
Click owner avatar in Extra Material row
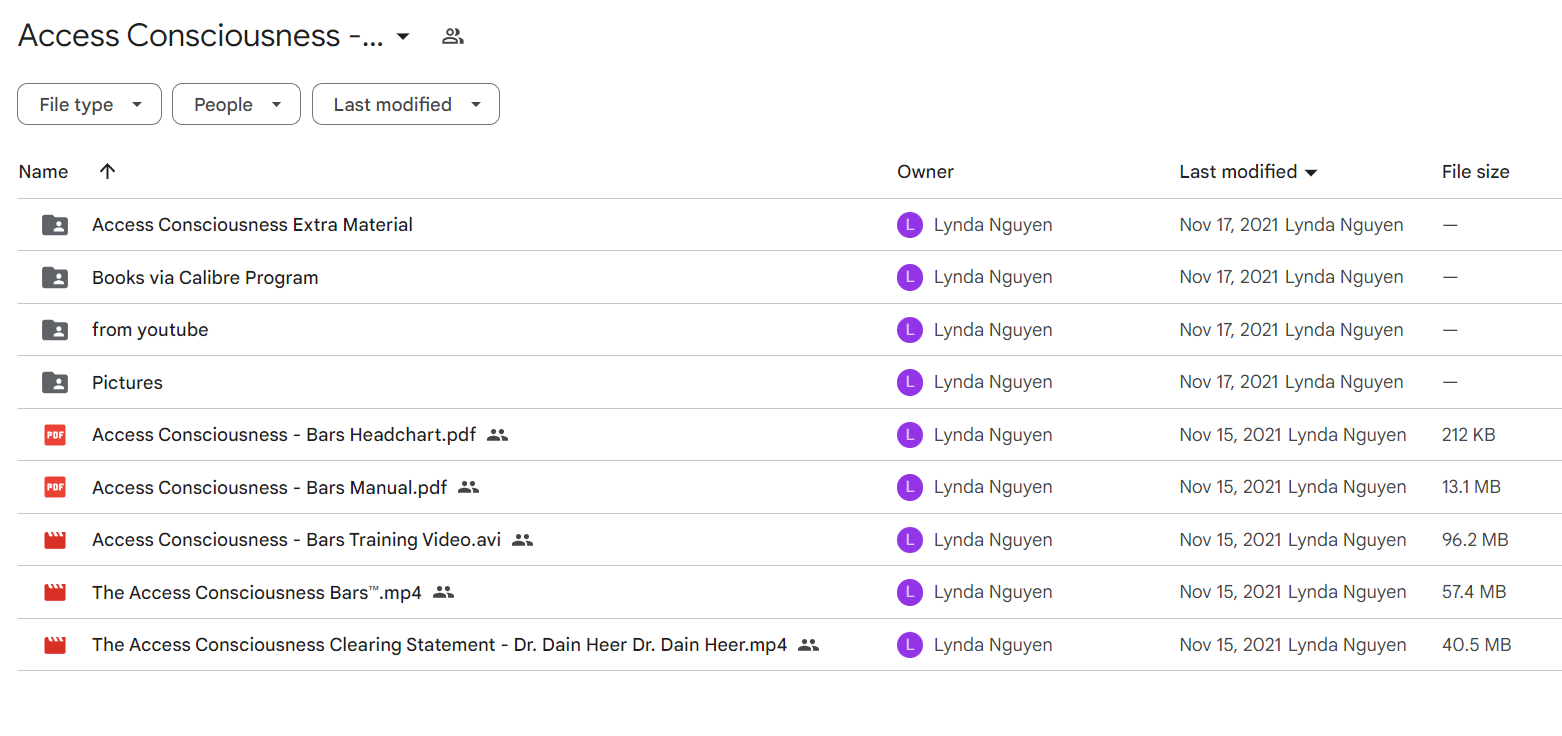[x=909, y=225]
